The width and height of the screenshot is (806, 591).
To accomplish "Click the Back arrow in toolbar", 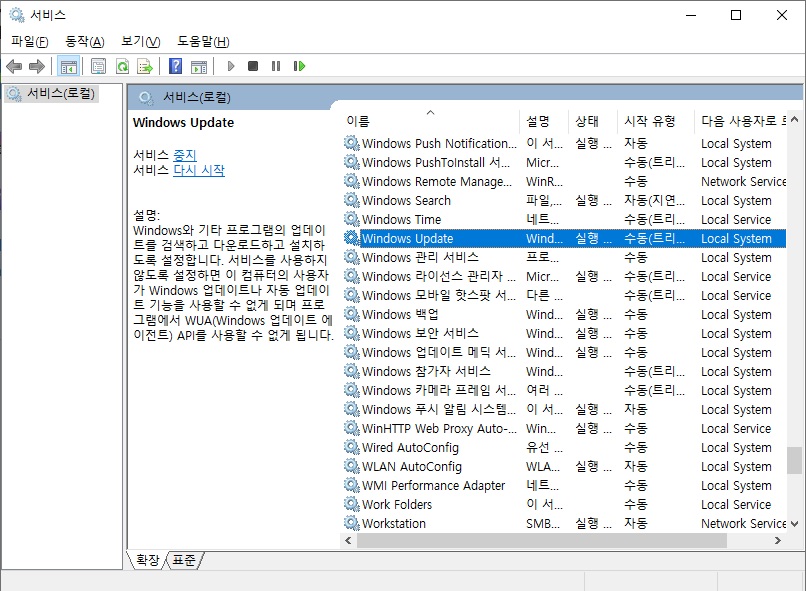I will click(x=14, y=66).
